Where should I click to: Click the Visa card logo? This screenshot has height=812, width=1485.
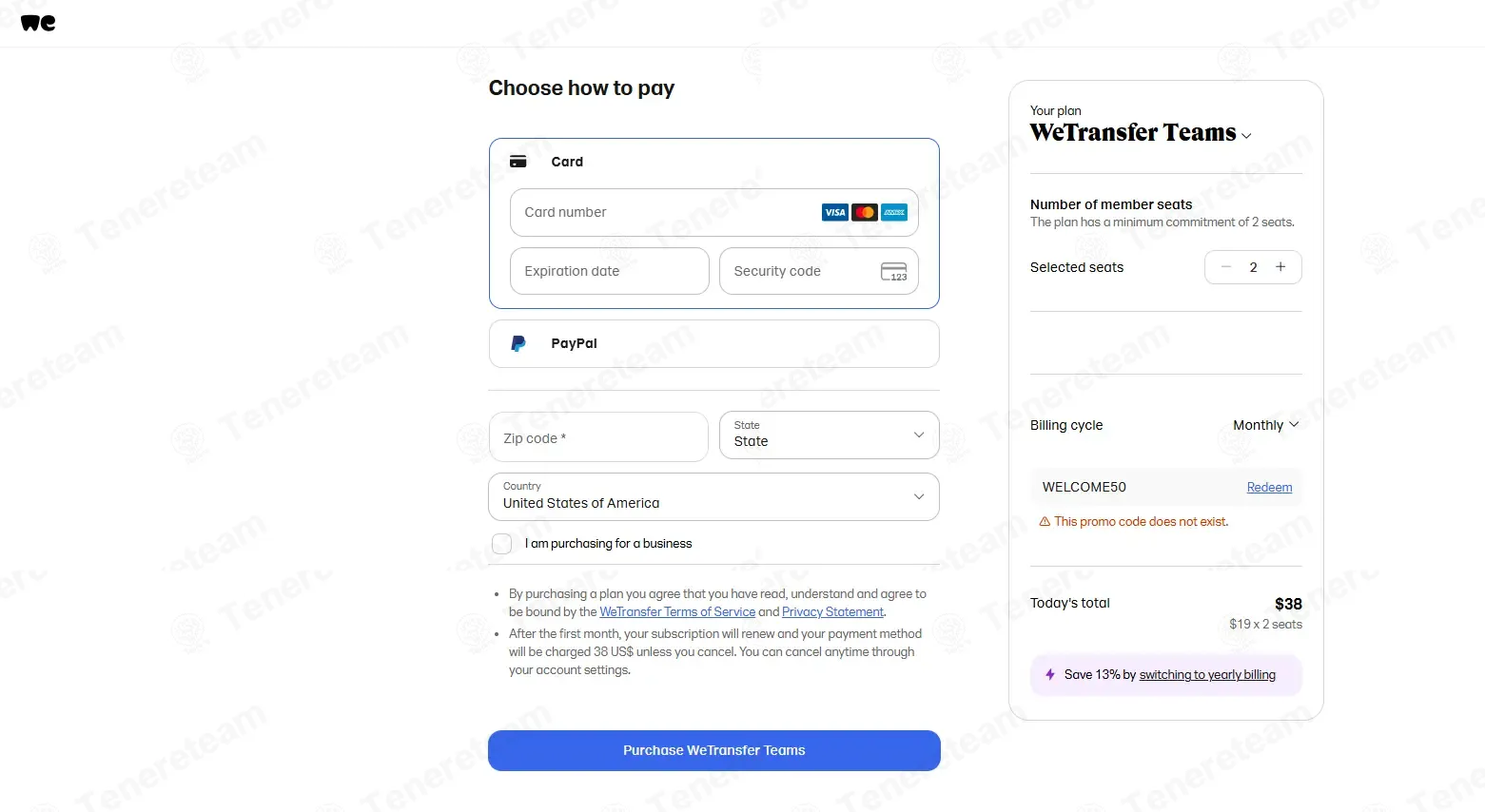[834, 212]
